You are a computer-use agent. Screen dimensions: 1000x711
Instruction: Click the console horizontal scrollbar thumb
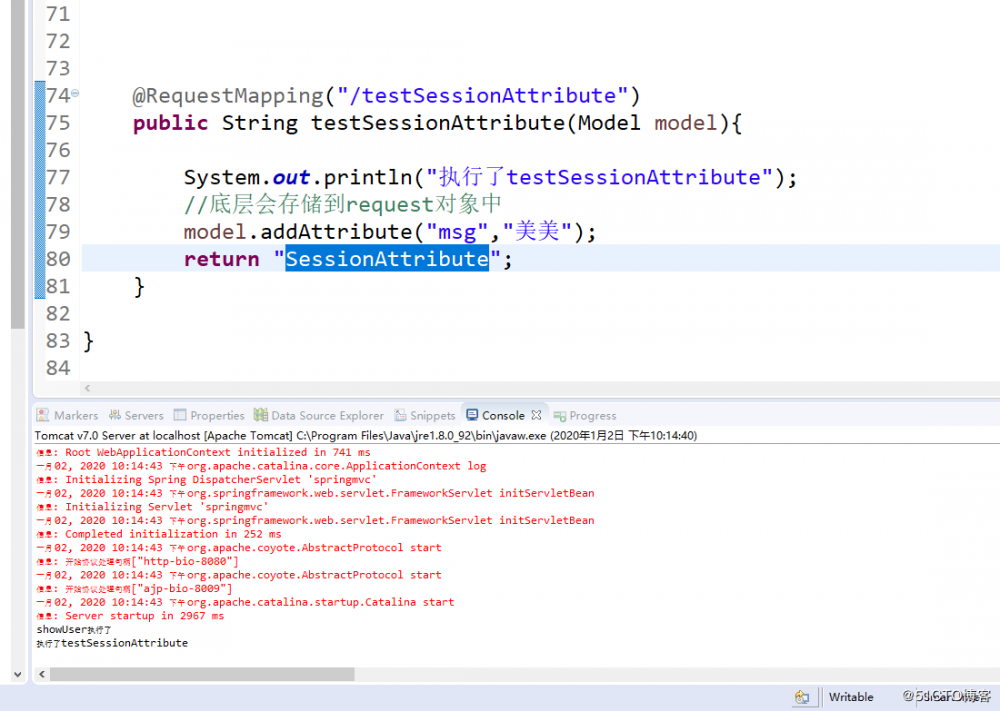(202, 674)
